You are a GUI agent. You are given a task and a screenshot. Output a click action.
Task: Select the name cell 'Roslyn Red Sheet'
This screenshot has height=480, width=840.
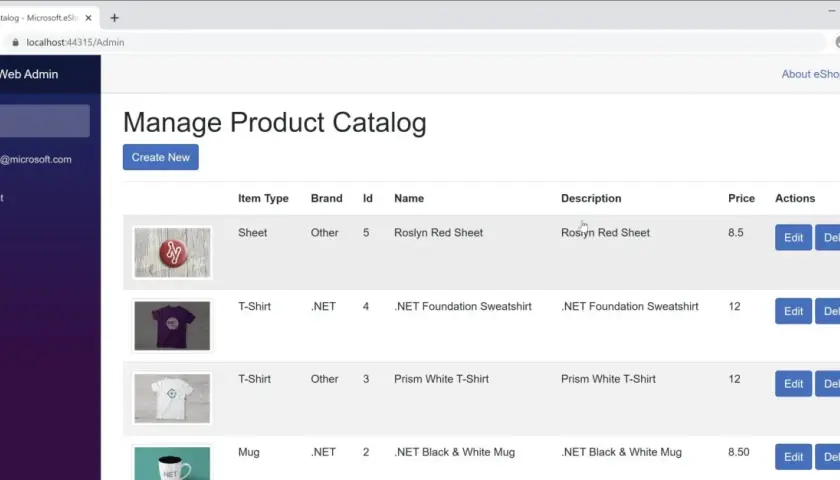tap(438, 232)
